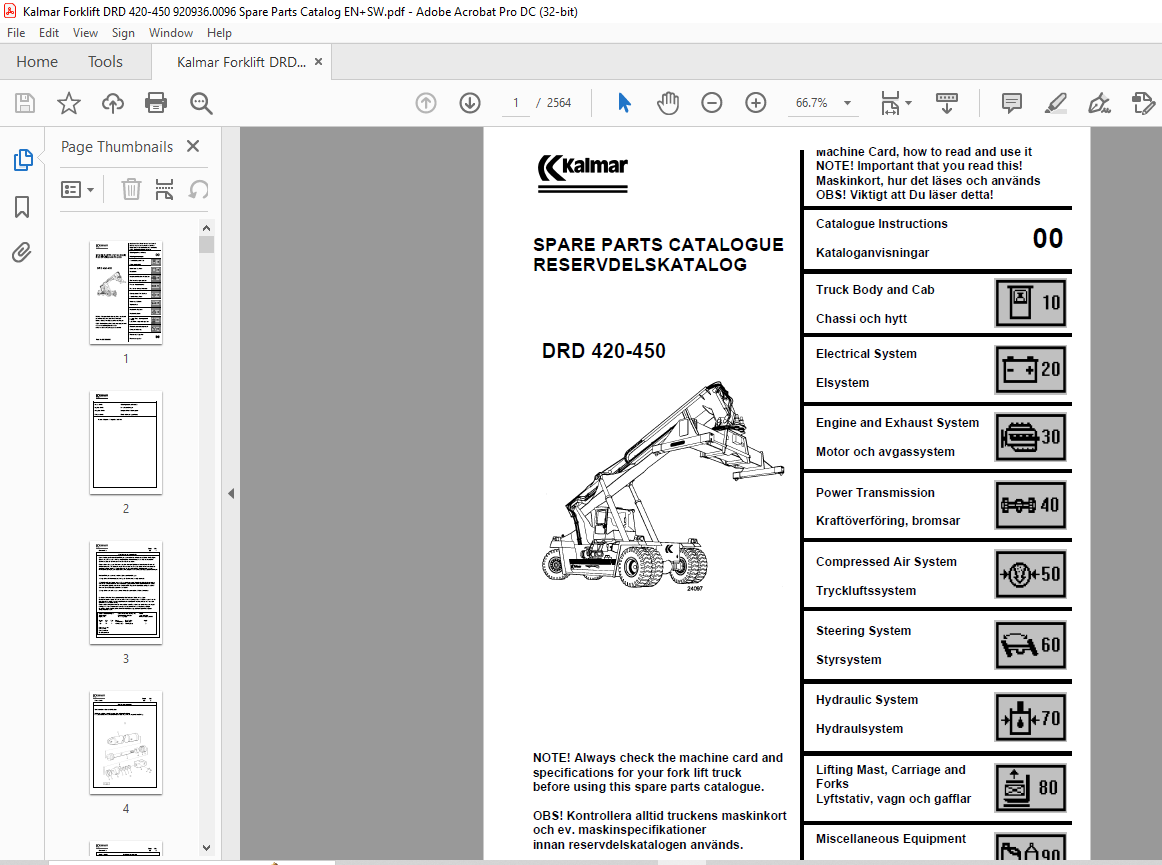Screen dimensions: 1162x865
Task: Activate the Selection arrow tool
Action: coord(624,103)
